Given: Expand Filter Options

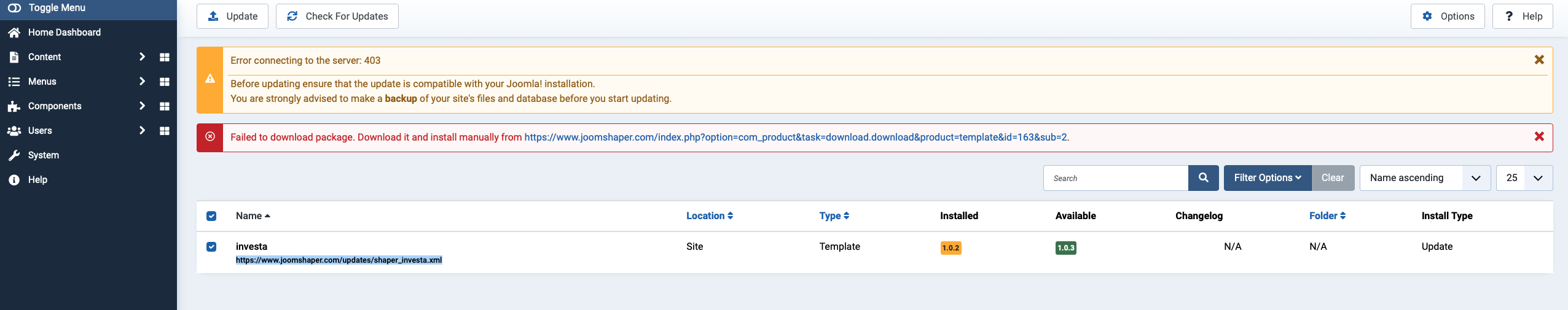Looking at the screenshot, I should [x=1267, y=178].
